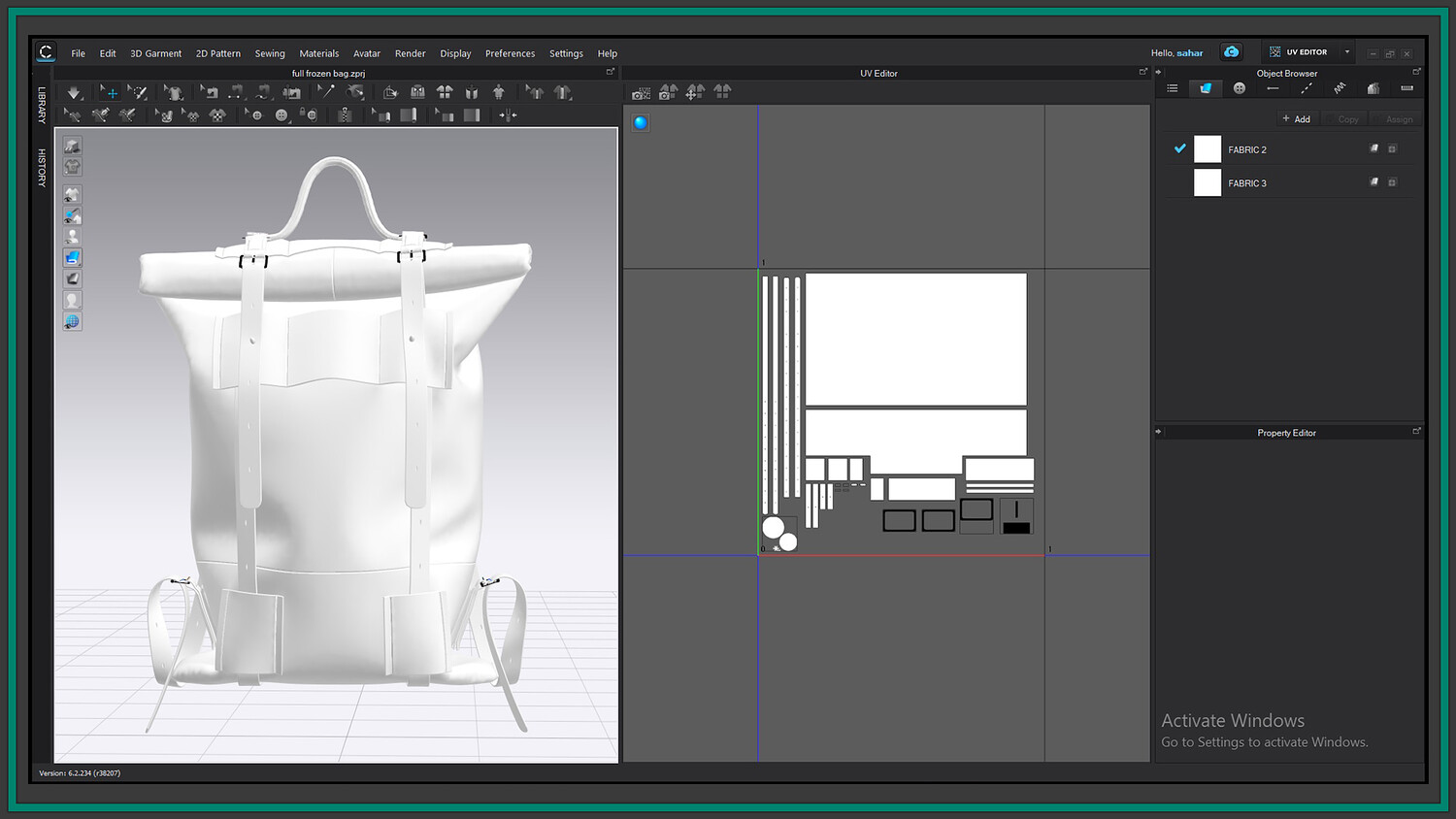
Task: Toggle the blue sphere in UV Editor
Action: point(641,123)
